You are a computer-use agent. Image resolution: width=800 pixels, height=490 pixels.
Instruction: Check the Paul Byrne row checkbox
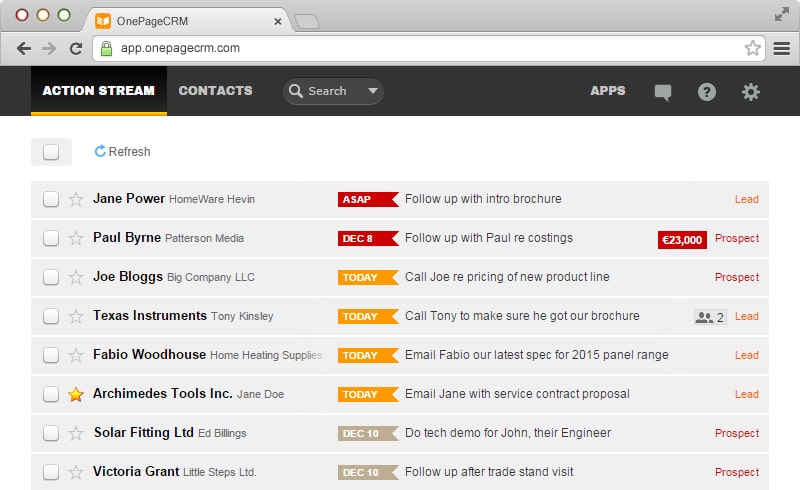point(51,238)
